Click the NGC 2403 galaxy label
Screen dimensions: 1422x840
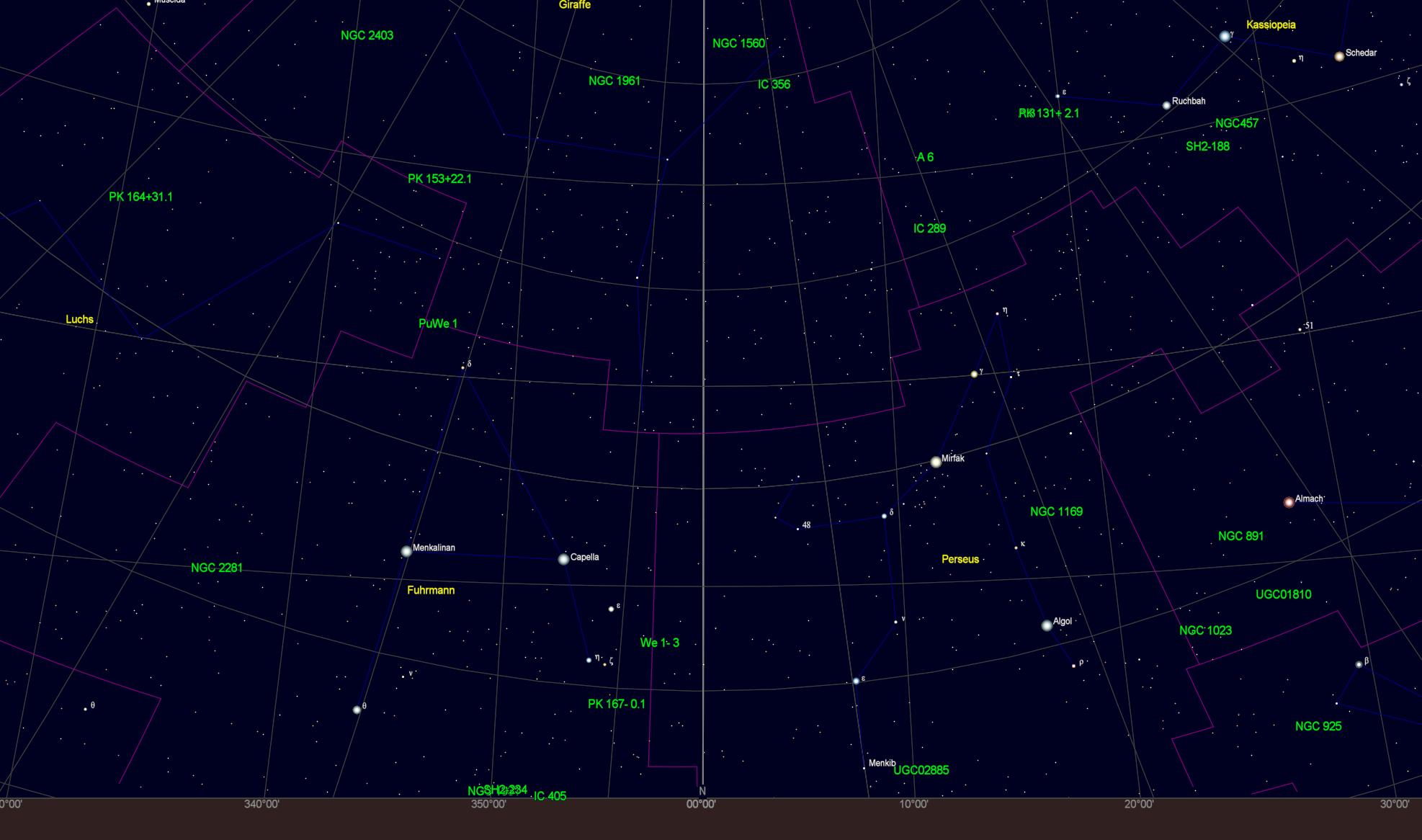[x=367, y=35]
